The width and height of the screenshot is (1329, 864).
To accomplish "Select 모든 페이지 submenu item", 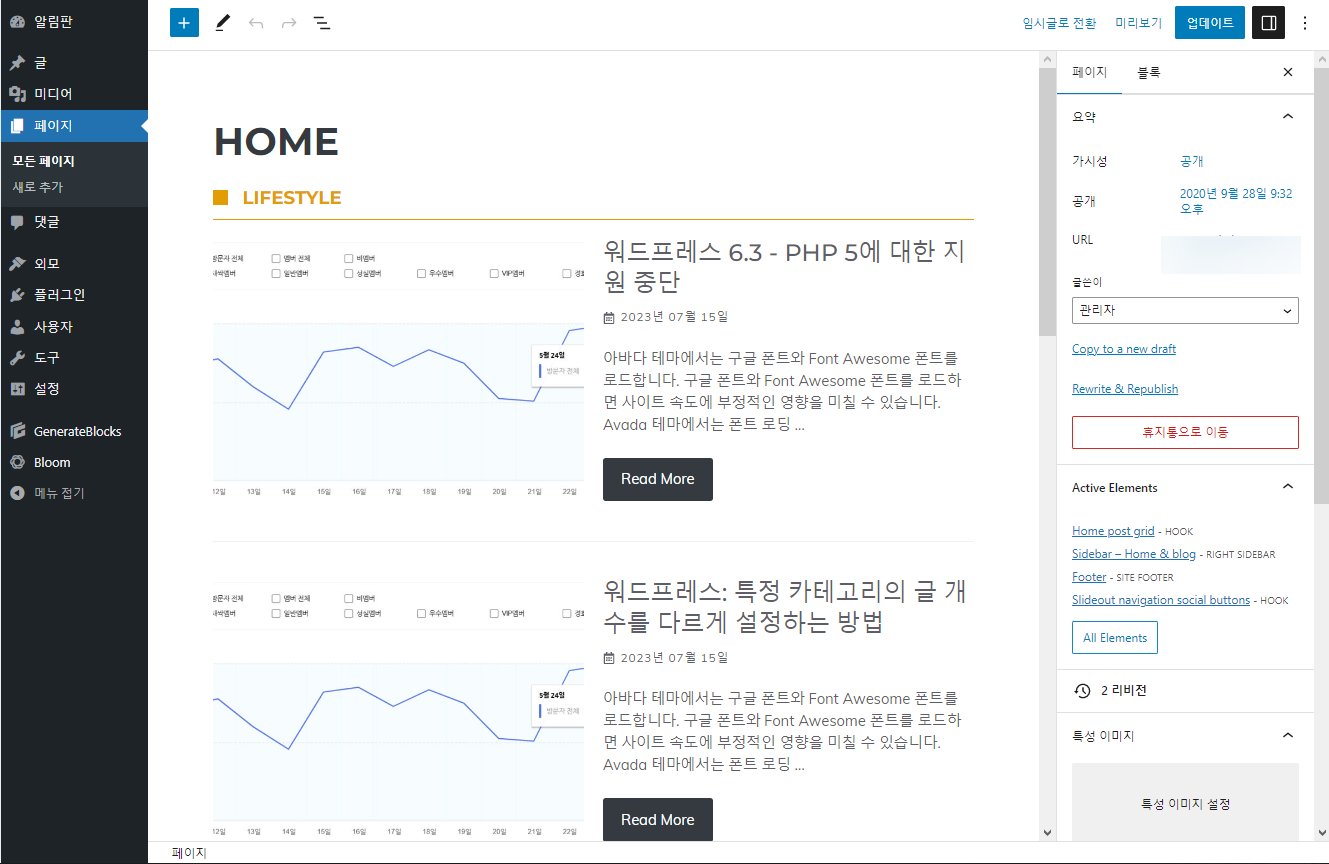I will click(x=44, y=161).
